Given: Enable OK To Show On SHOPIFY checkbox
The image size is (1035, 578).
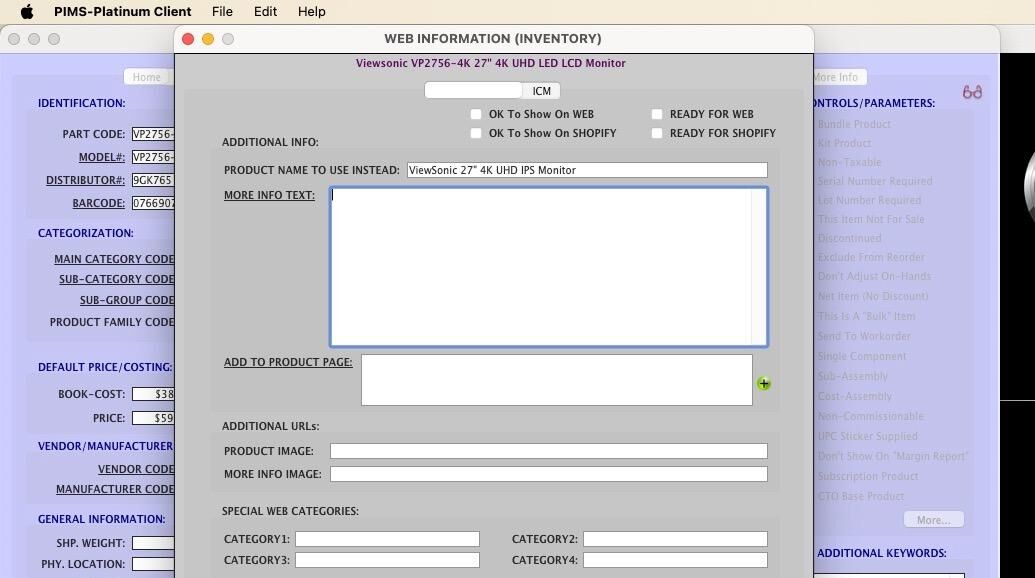Looking at the screenshot, I should (x=476, y=133).
